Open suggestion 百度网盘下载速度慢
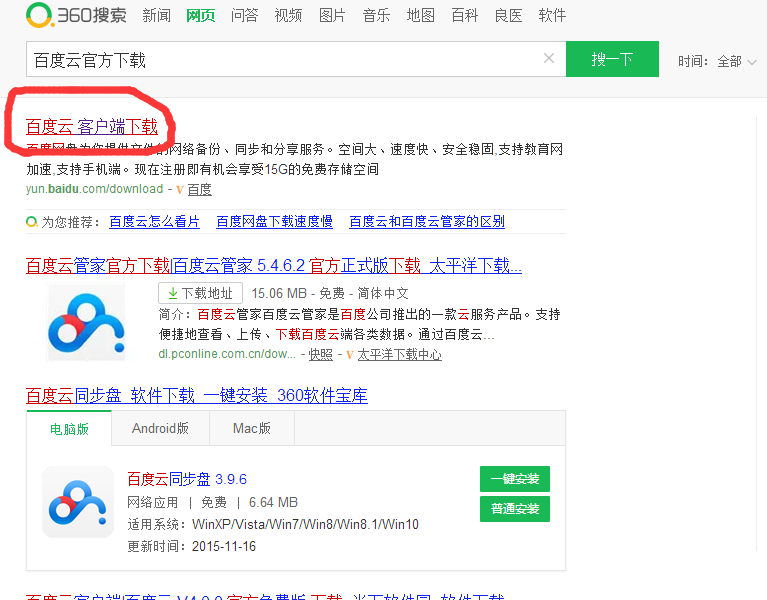The width and height of the screenshot is (767, 600). [x=274, y=222]
